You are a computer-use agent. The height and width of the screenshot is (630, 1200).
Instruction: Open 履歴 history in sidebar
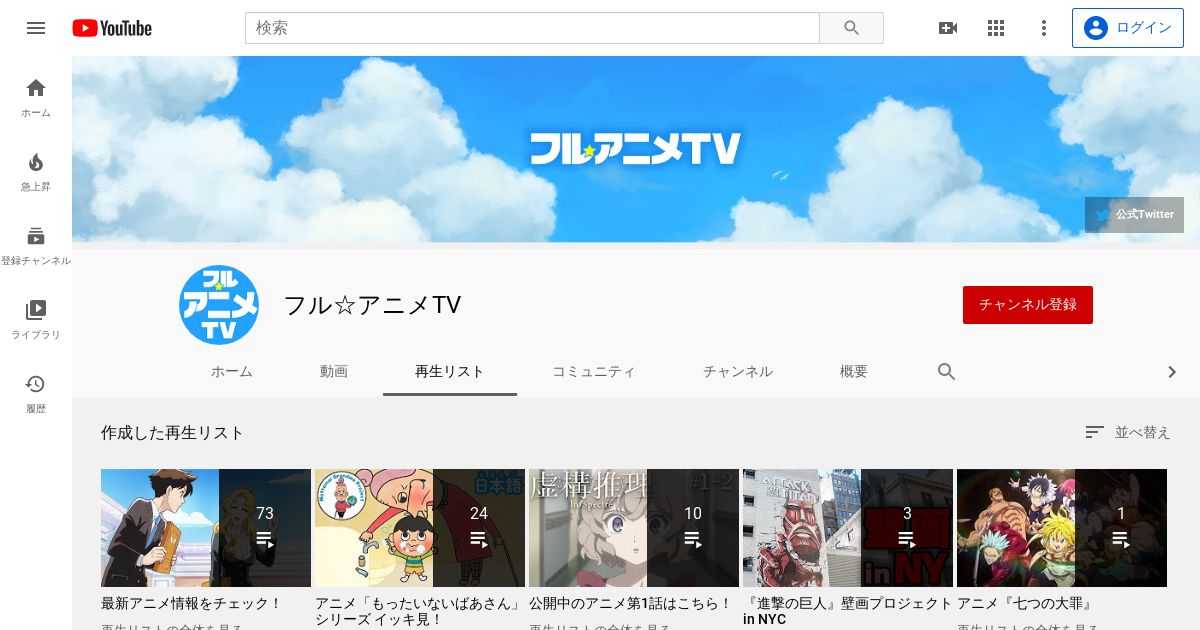[x=36, y=394]
